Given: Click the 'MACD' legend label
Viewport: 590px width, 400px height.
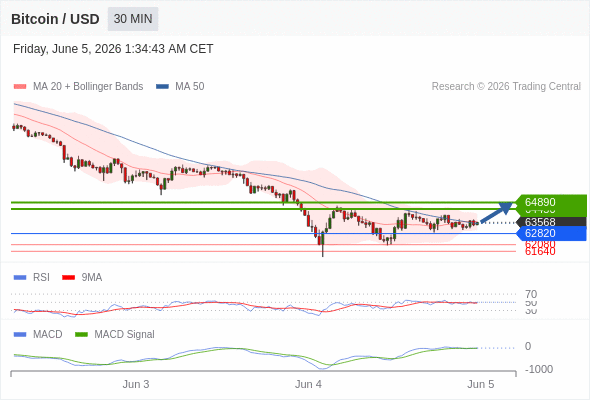Looking at the screenshot, I should [48, 334].
